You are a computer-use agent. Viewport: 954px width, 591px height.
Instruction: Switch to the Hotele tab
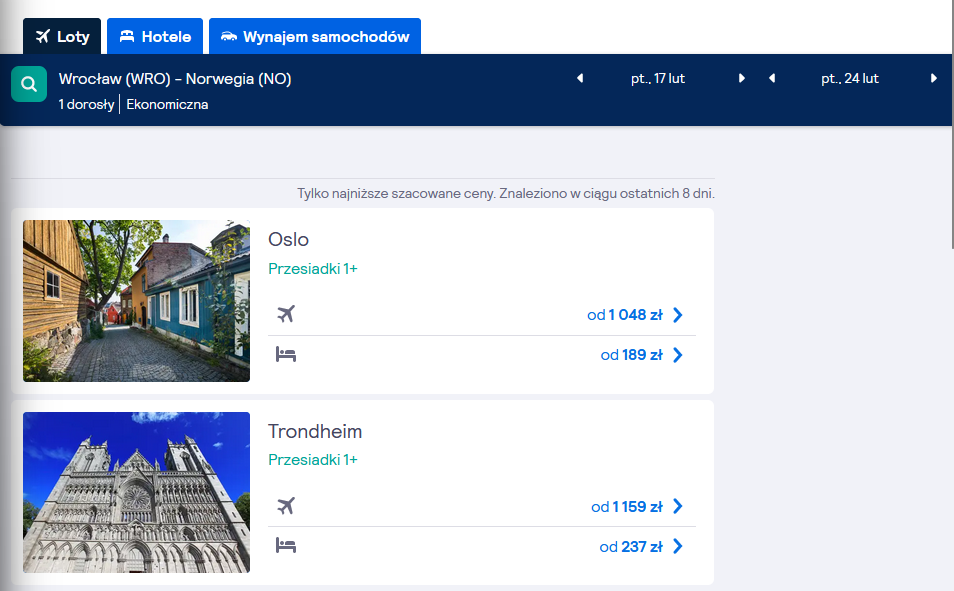[155, 37]
